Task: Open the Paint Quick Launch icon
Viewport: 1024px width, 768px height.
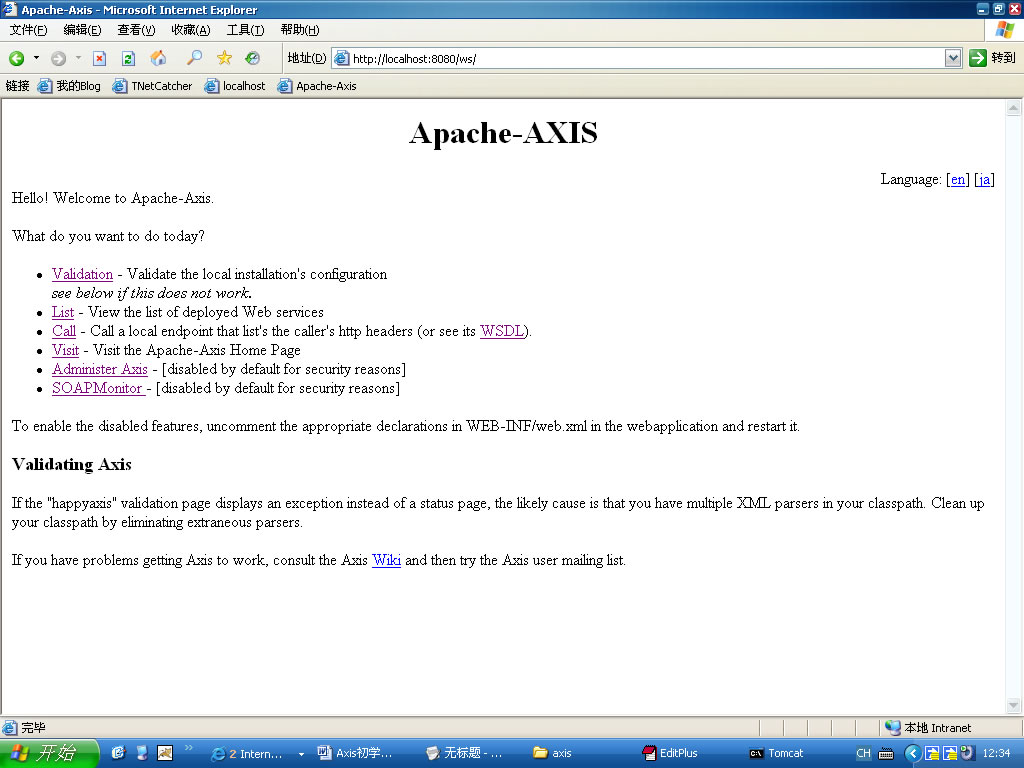Action: (x=165, y=753)
